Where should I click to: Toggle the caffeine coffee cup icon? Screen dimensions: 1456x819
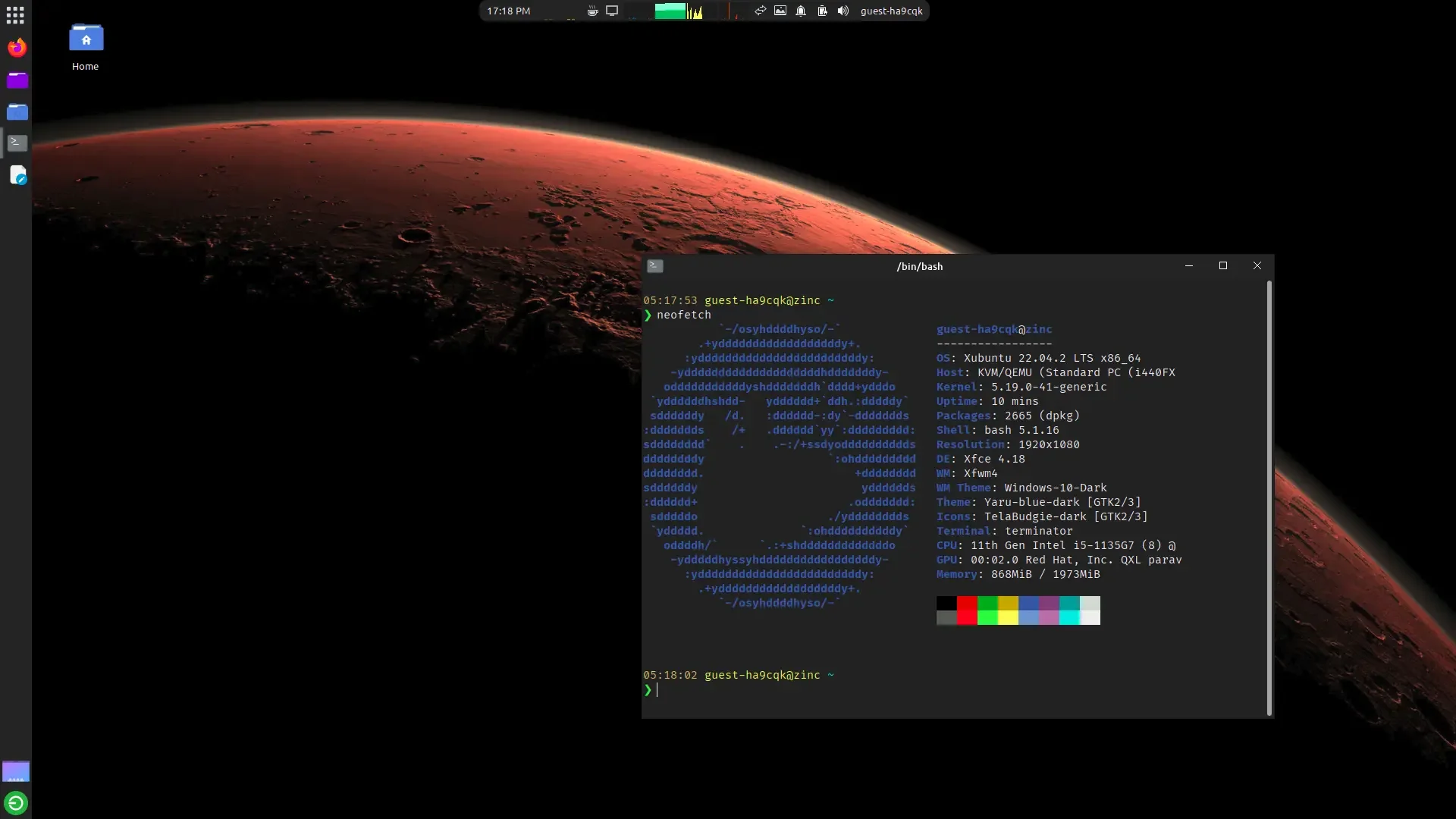[592, 11]
